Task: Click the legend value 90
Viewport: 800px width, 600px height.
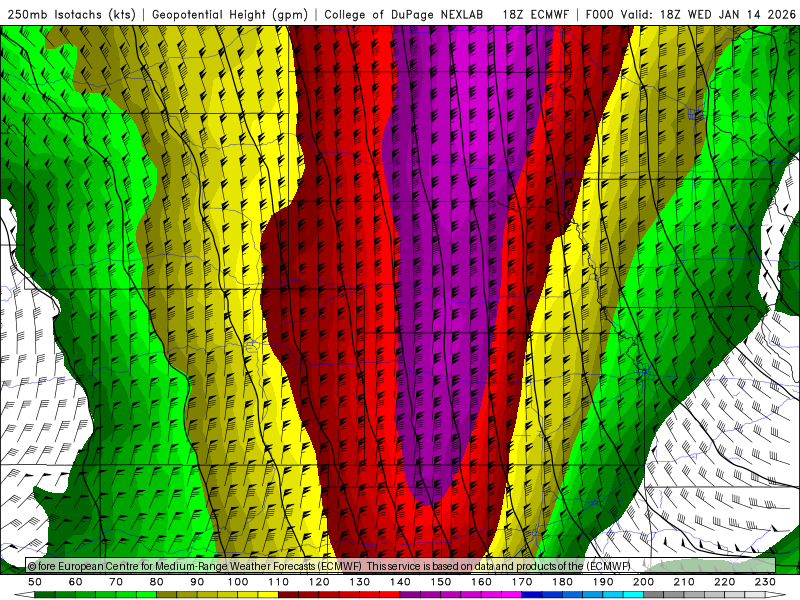Action: 197,582
